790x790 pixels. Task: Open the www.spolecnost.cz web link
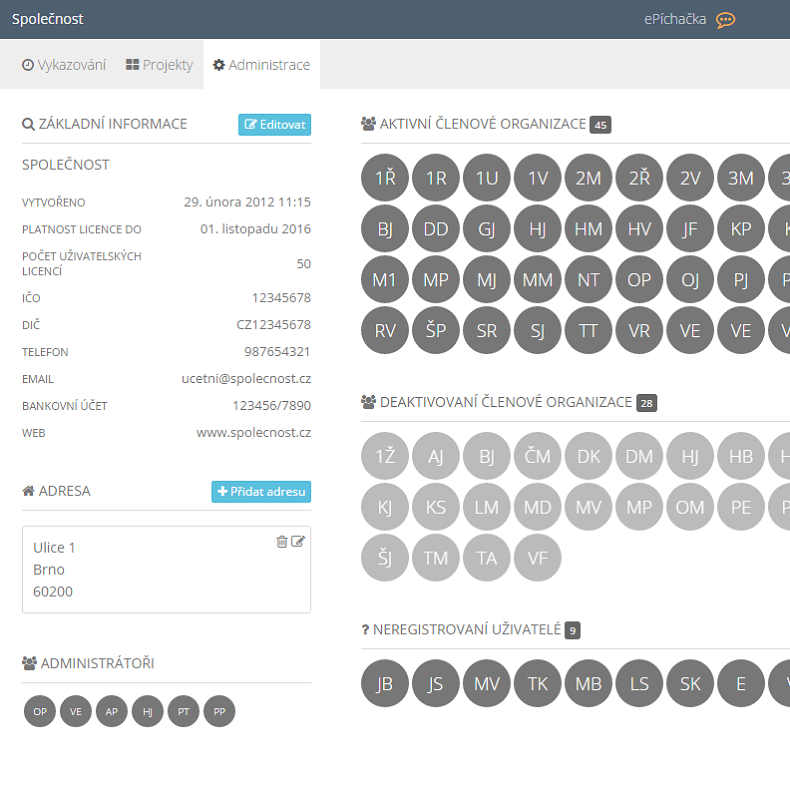point(253,433)
